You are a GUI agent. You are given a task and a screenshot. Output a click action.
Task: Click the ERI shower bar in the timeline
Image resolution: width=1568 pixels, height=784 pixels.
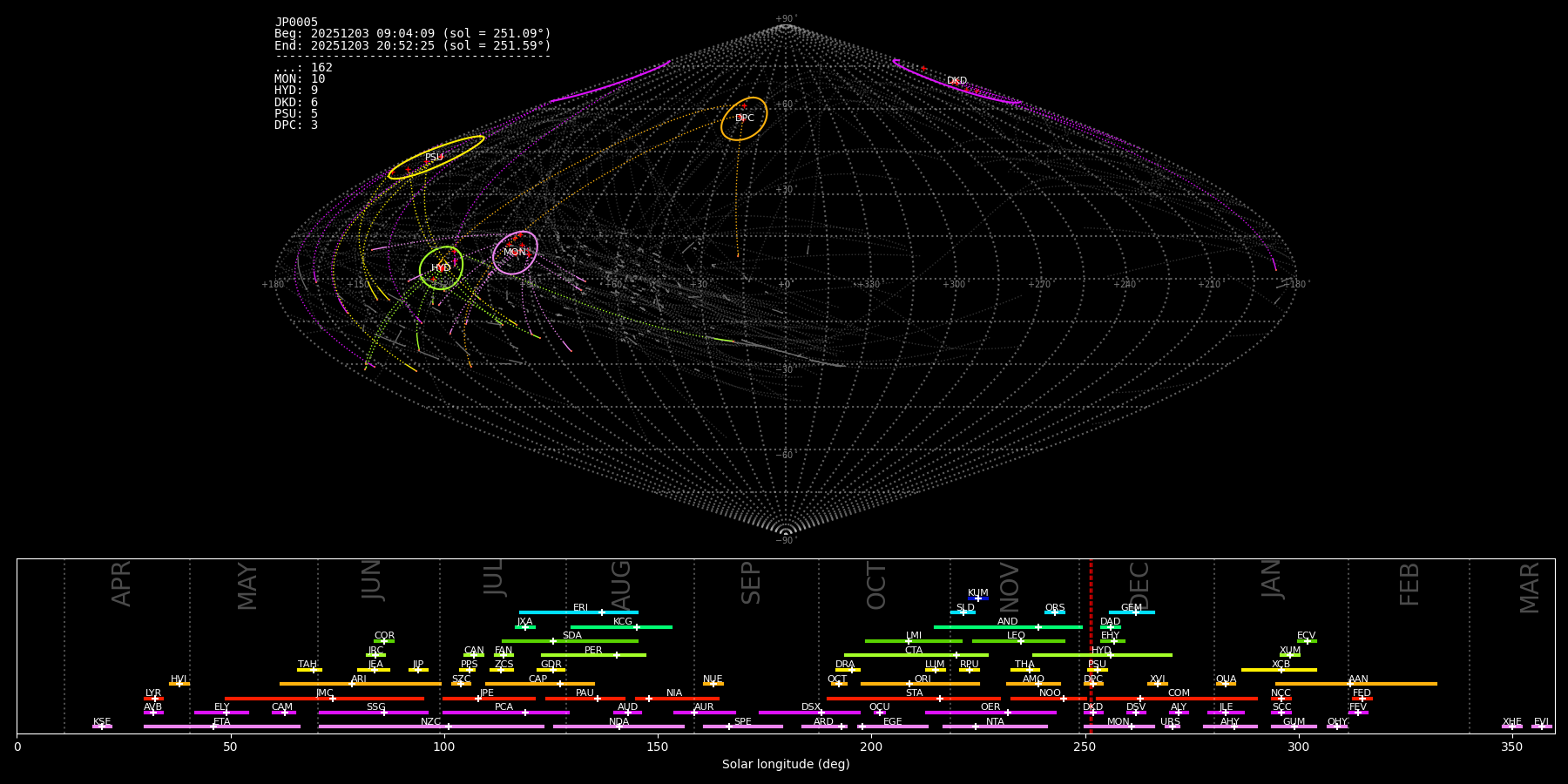578,612
